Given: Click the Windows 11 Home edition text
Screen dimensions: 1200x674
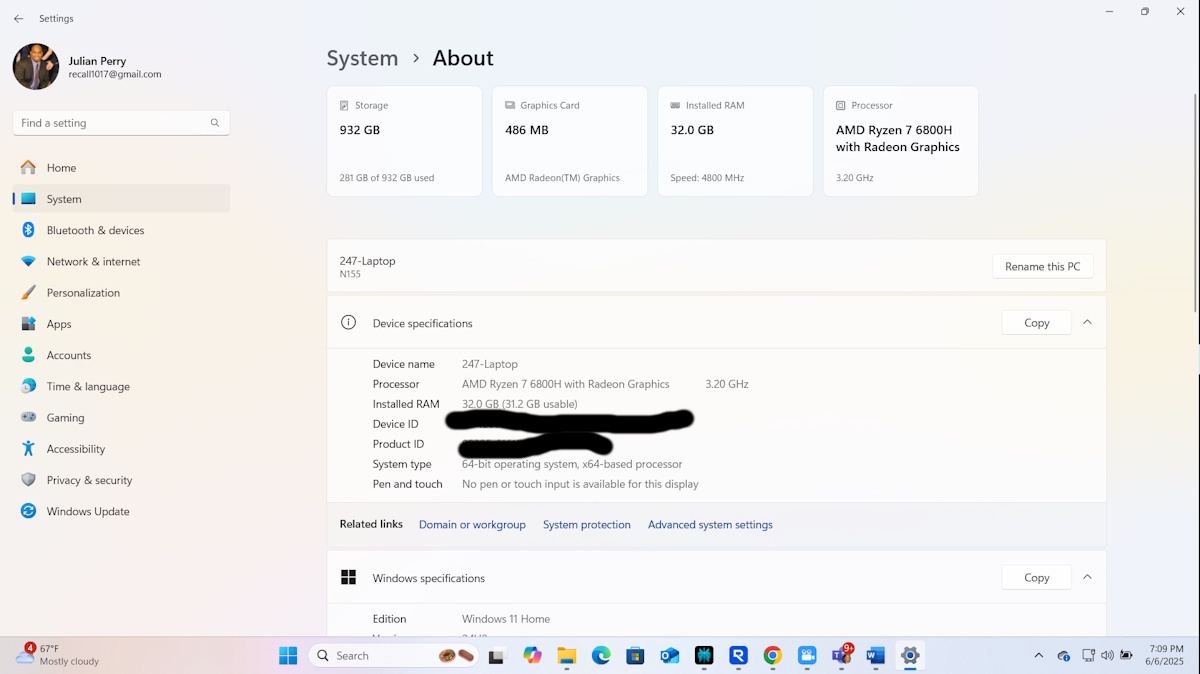Looking at the screenshot, I should click(x=506, y=619).
